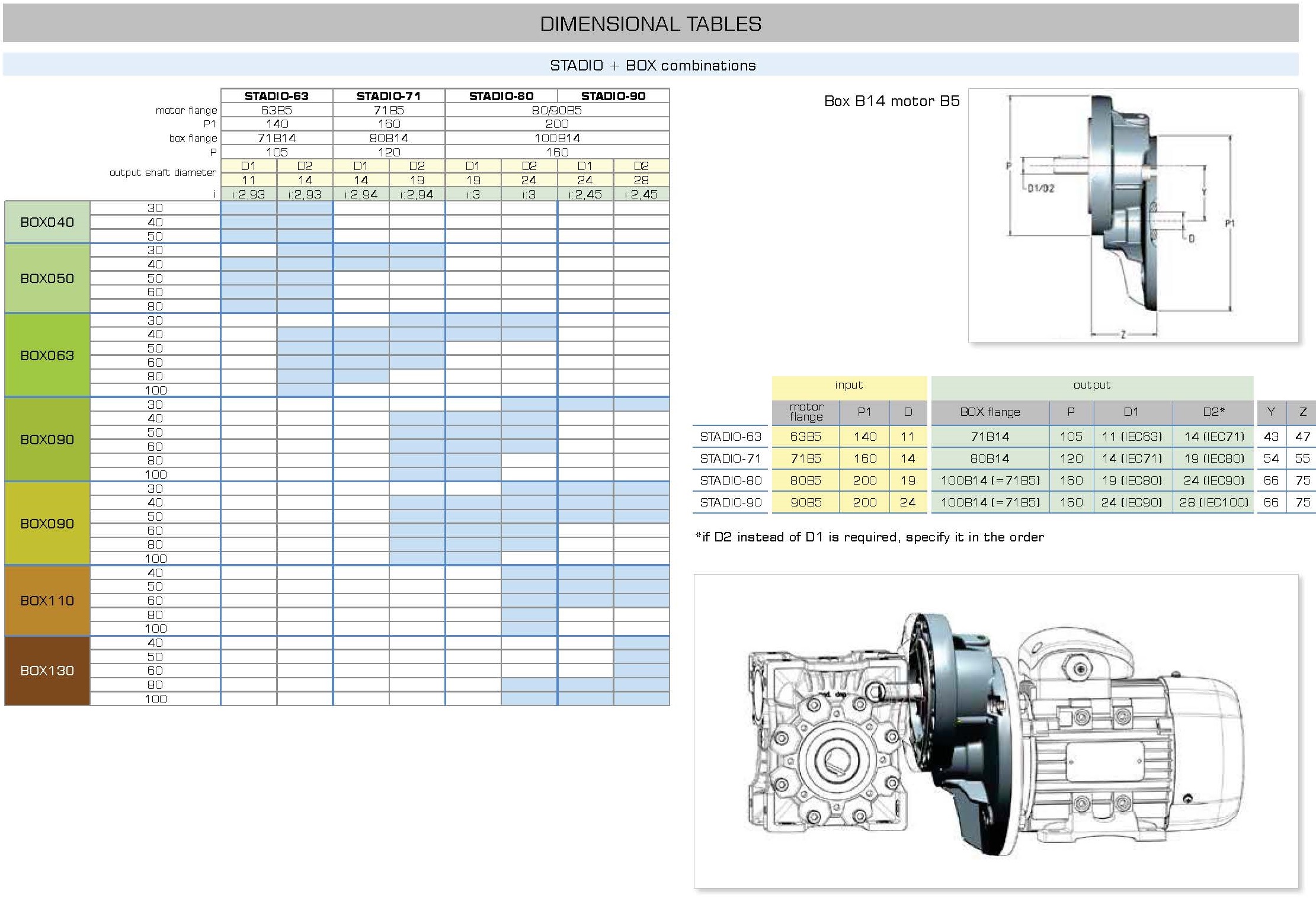Click the 90B5 motor flange cell
The image size is (1316, 901).
point(806,502)
